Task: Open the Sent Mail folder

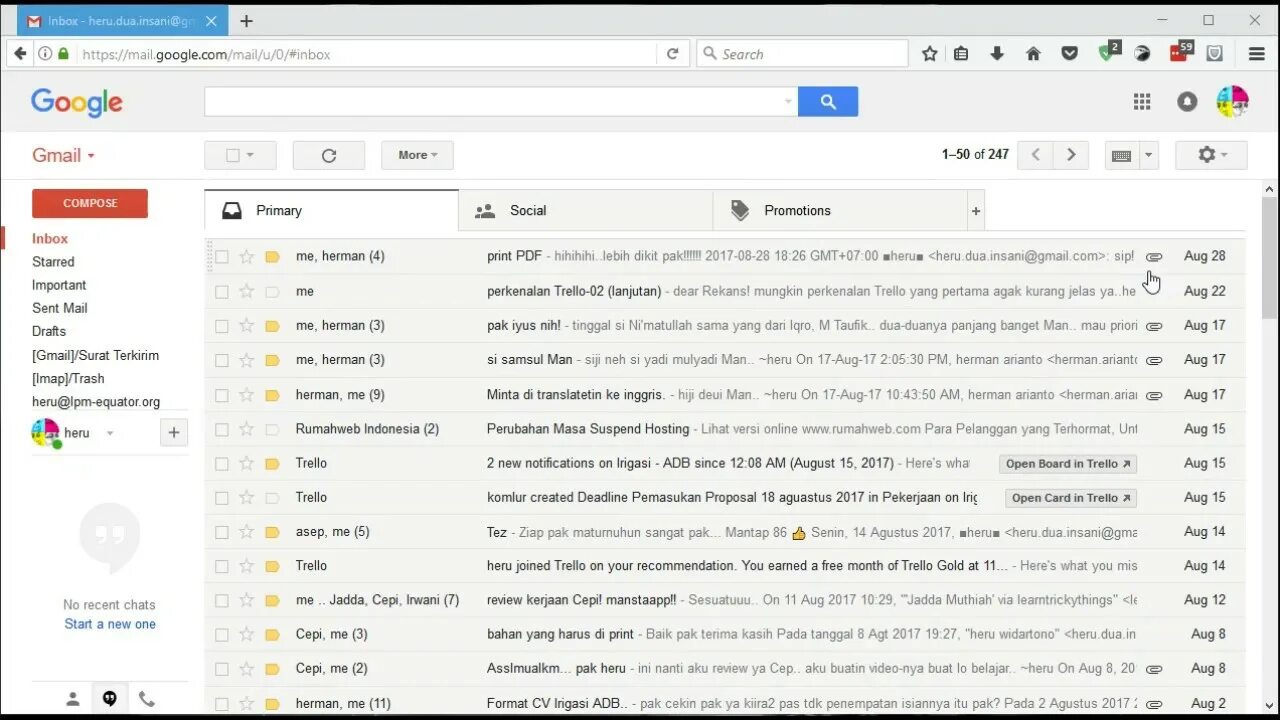Action: click(60, 308)
